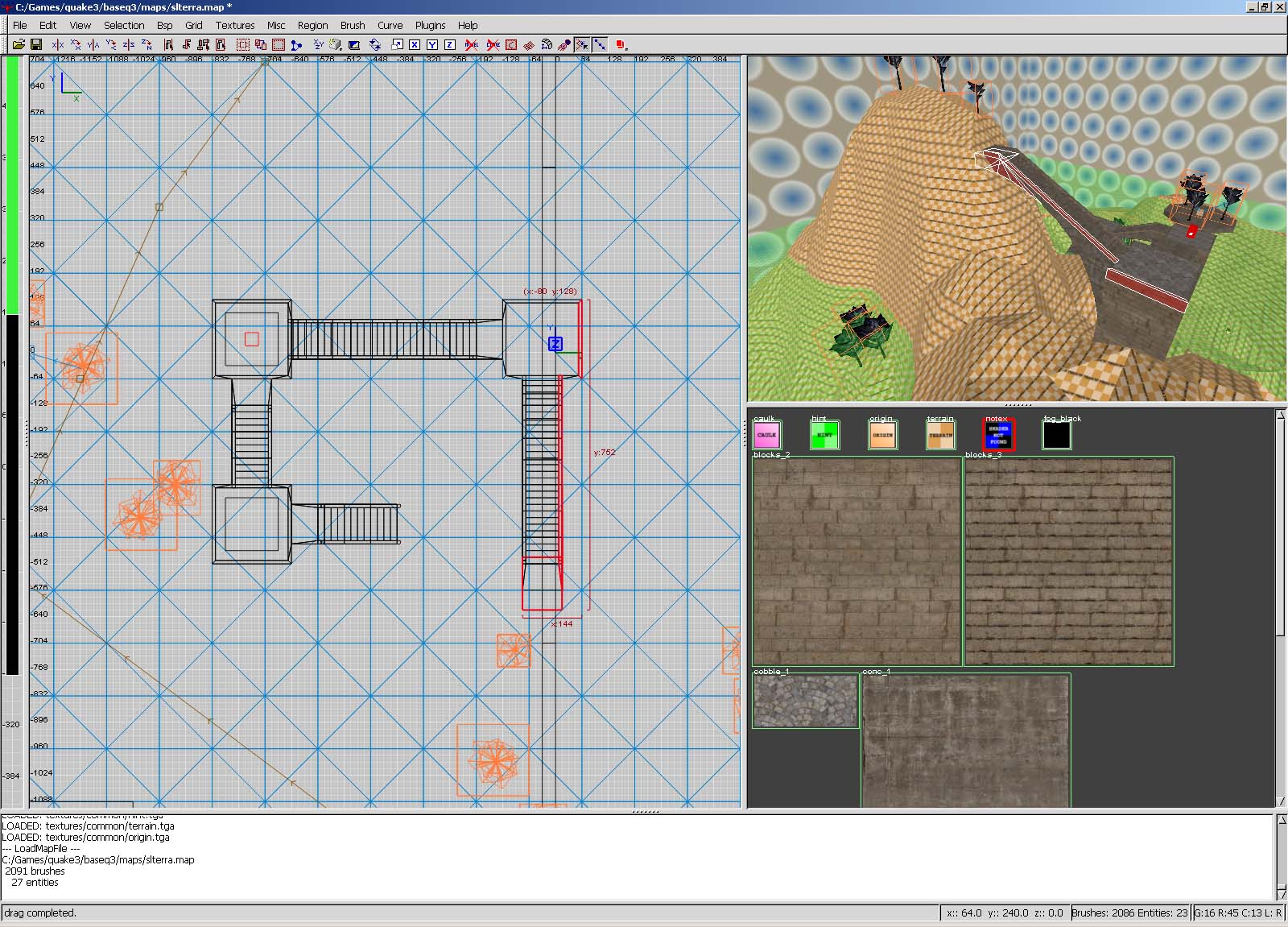Image resolution: width=1288 pixels, height=927 pixels.
Task: Open the Bsp menu
Action: point(164,25)
